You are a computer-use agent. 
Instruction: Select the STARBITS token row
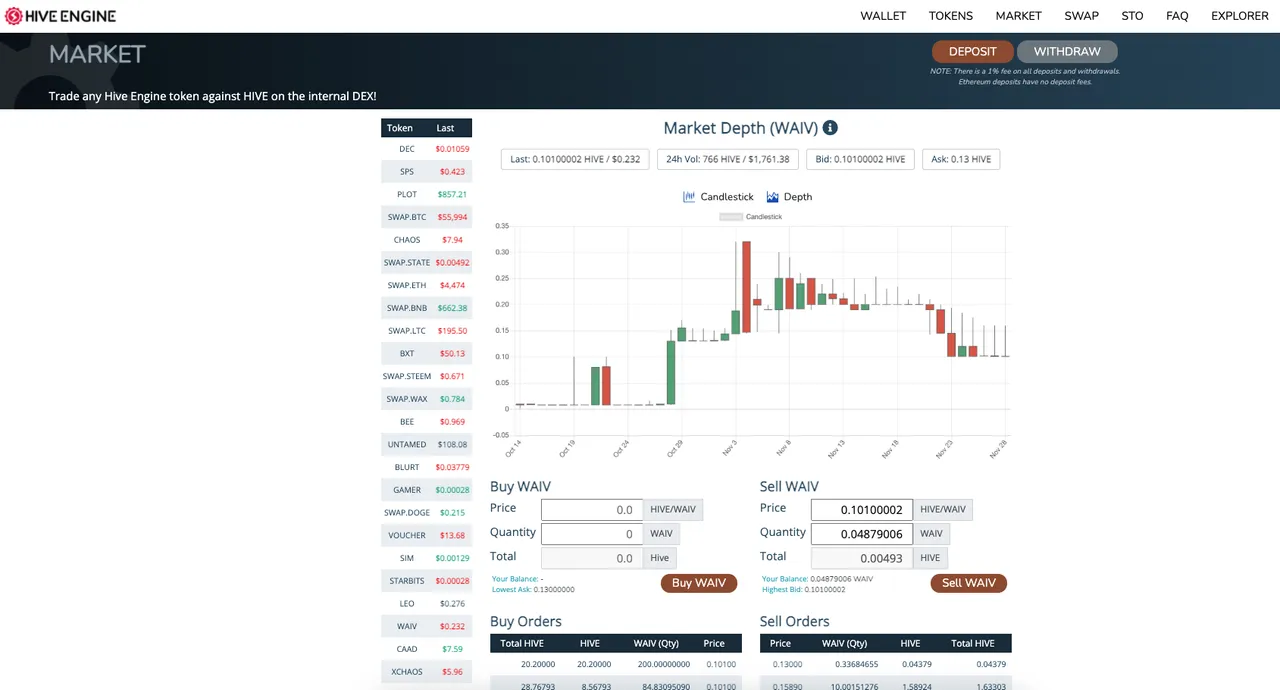(426, 581)
